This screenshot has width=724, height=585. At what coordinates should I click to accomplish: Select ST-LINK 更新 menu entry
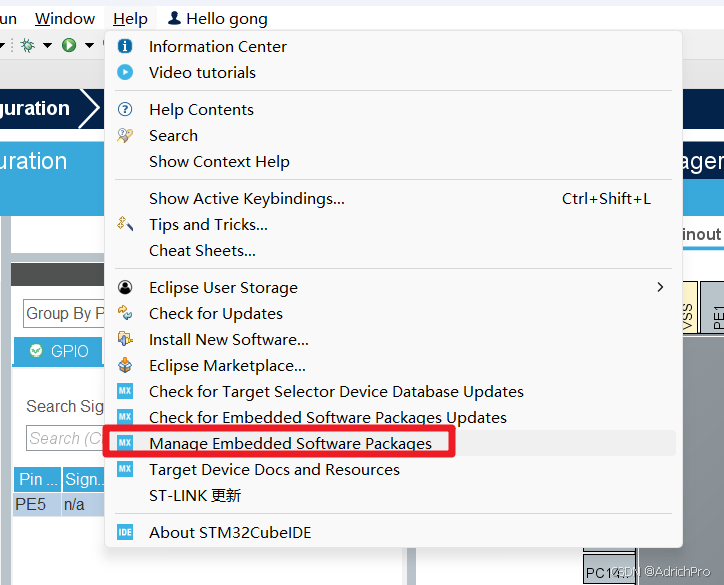[394, 495]
